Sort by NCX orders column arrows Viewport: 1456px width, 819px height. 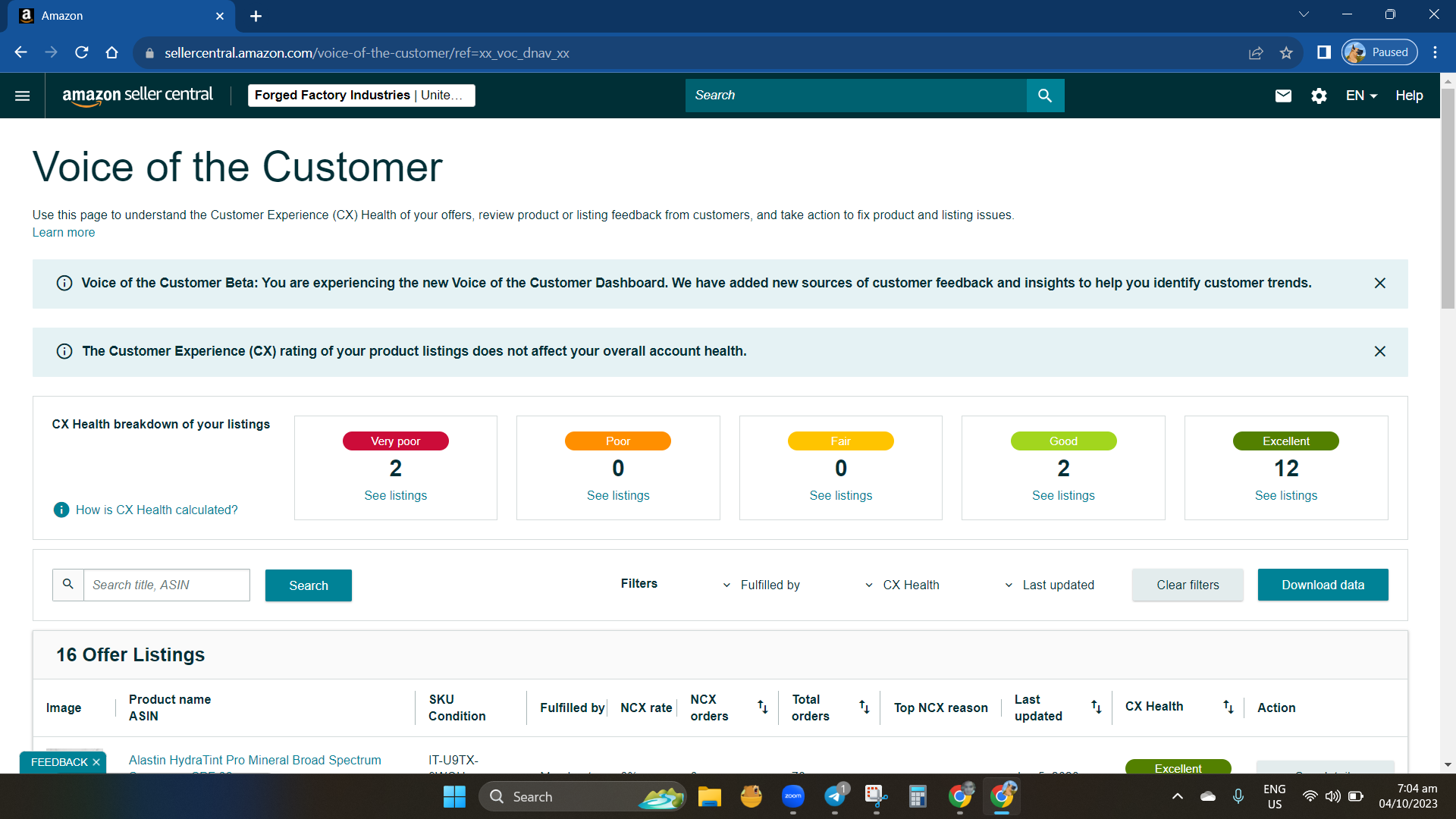click(x=763, y=707)
